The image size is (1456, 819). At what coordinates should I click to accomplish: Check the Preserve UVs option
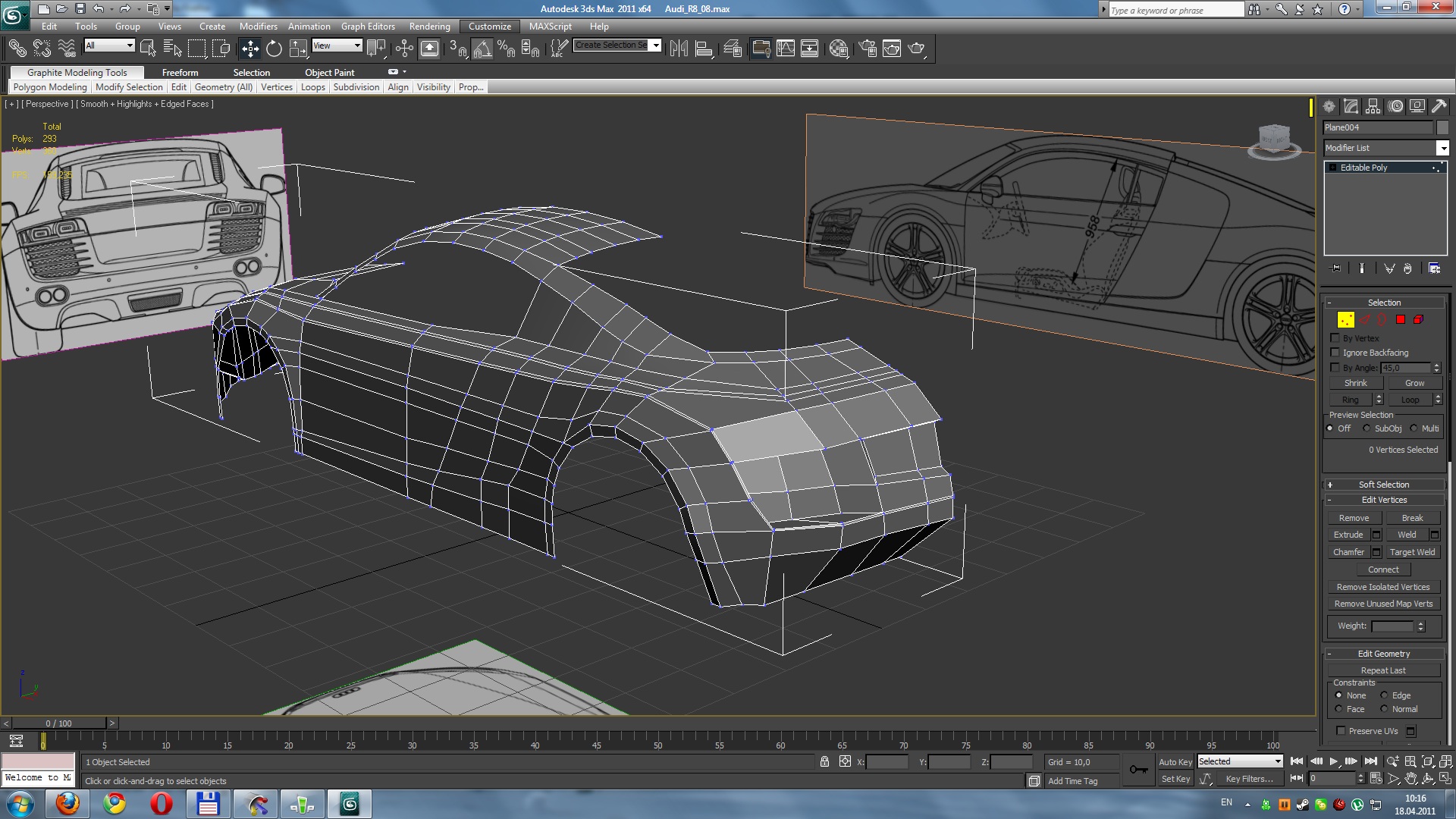pyautogui.click(x=1341, y=731)
